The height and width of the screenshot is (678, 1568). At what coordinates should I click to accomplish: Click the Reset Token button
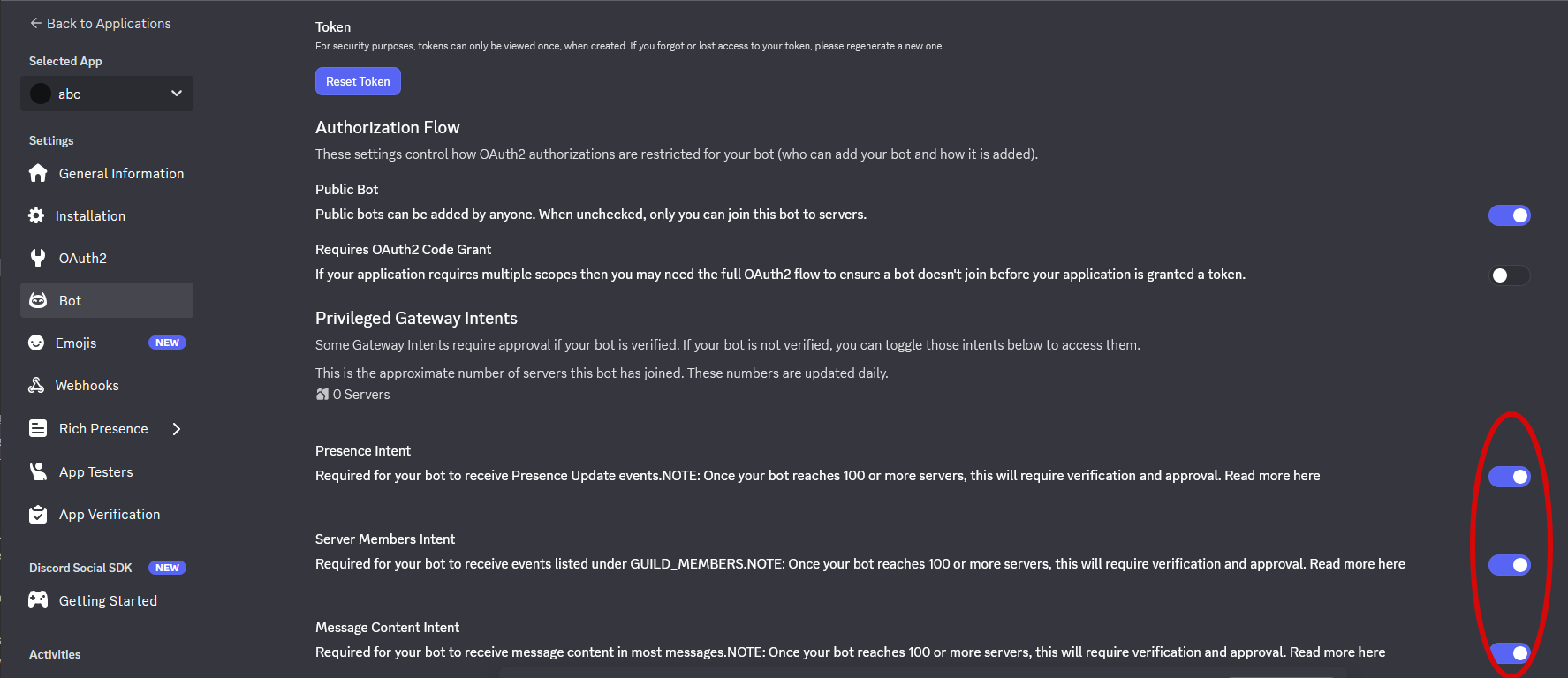[x=358, y=80]
